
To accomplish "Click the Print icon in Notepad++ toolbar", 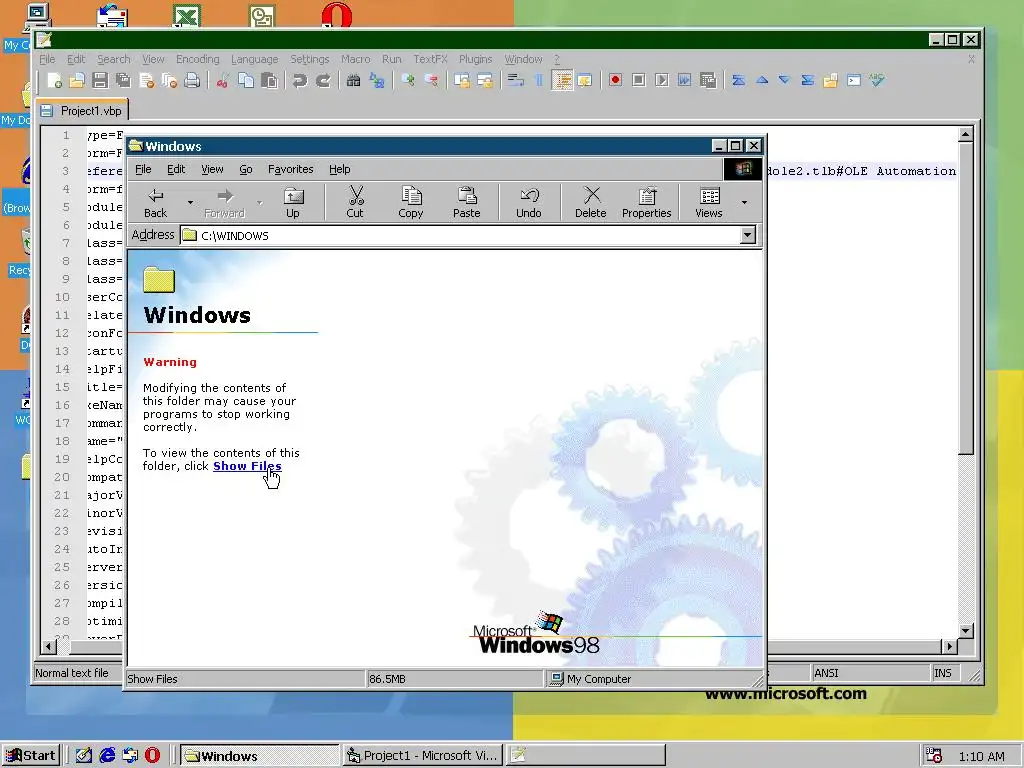I will (192, 81).
